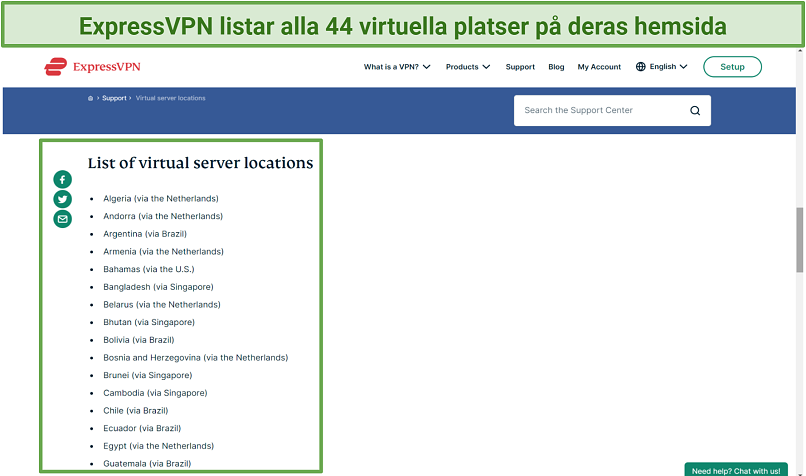Select Bolivia (via Brazil) entry
The height and width of the screenshot is (476, 806).
139,340
